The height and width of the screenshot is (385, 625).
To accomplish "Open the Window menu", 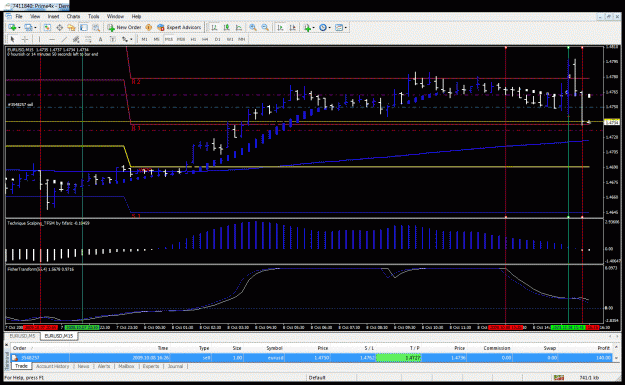I will 115,16.
